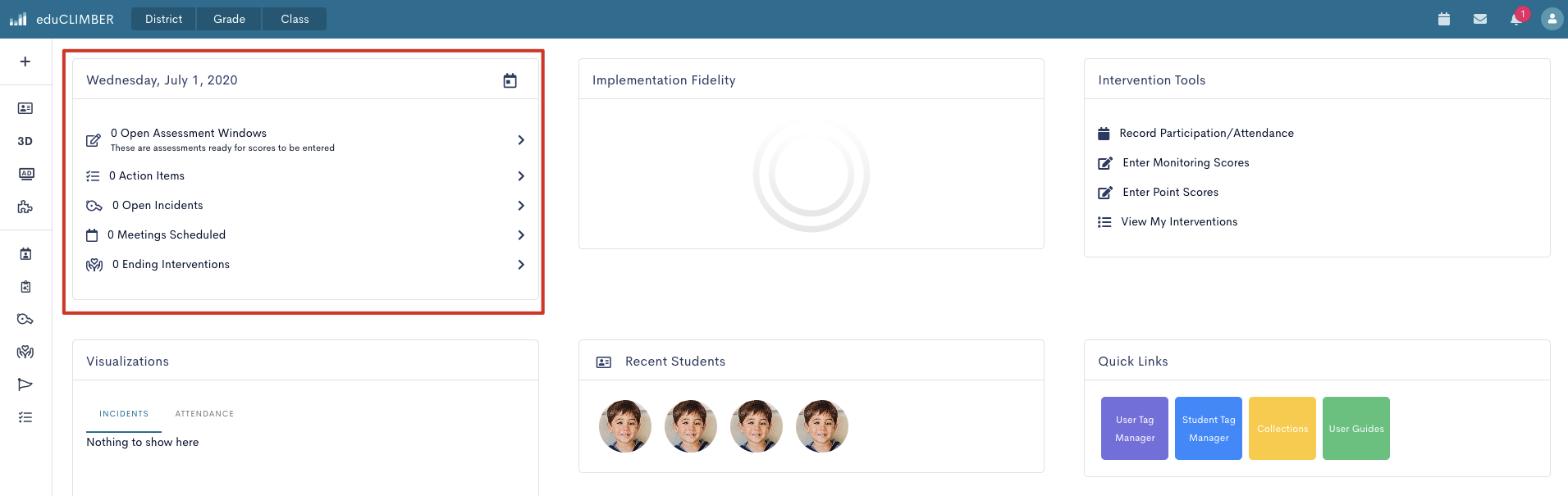Click the yellow Collections tile
The width and height of the screenshot is (1568, 496).
pos(1282,429)
